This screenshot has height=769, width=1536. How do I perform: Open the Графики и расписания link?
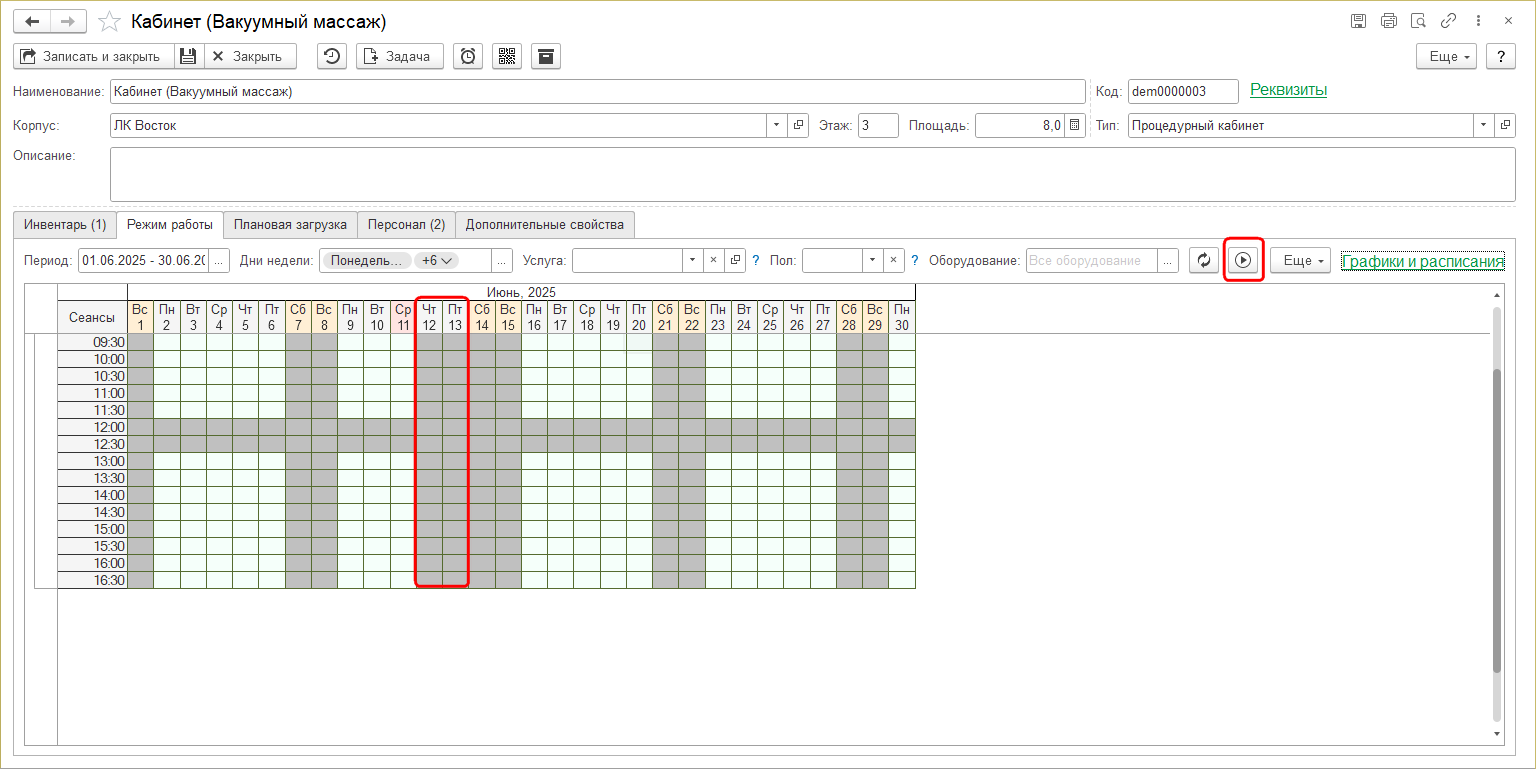point(1422,260)
